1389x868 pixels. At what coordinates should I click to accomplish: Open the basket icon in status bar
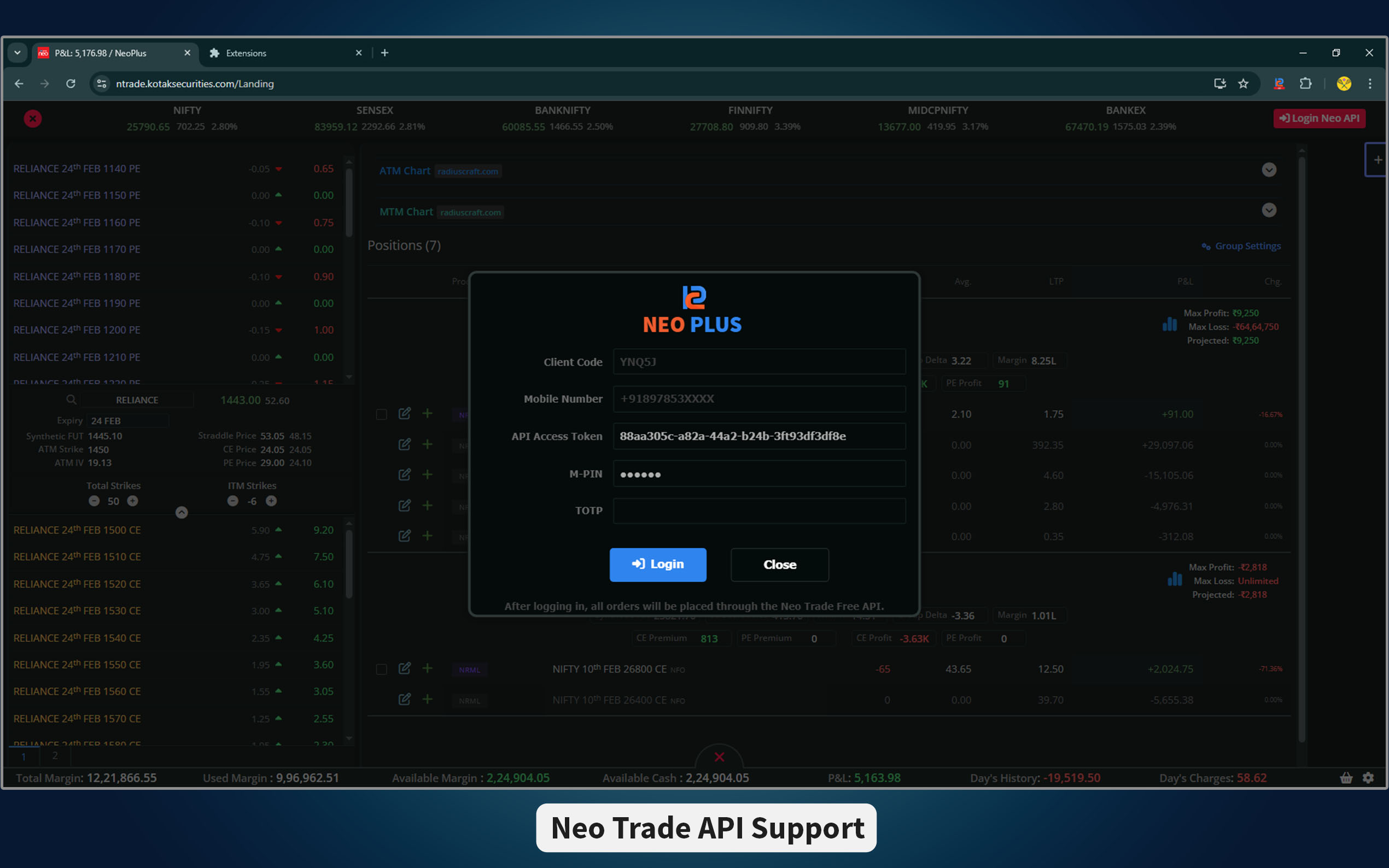[x=1346, y=778]
